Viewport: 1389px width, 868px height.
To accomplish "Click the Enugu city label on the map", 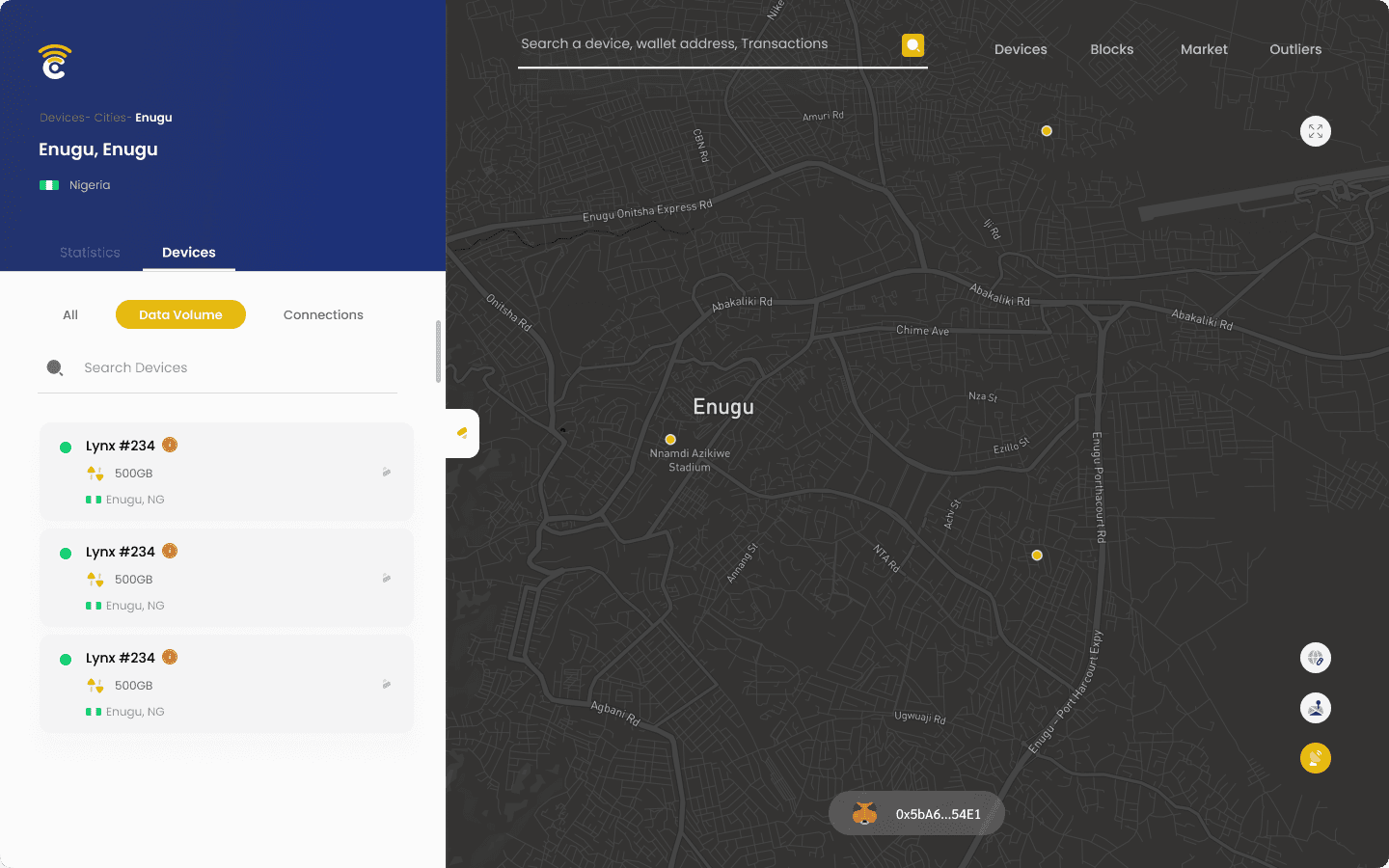I will click(x=723, y=407).
